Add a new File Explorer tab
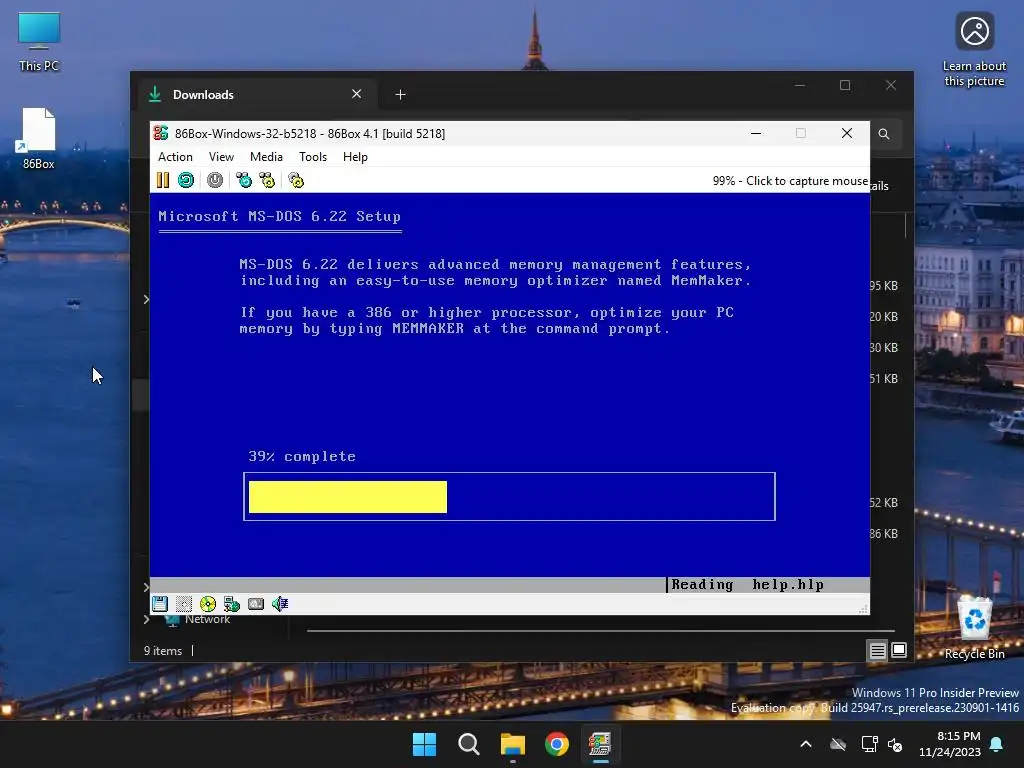 tap(400, 95)
